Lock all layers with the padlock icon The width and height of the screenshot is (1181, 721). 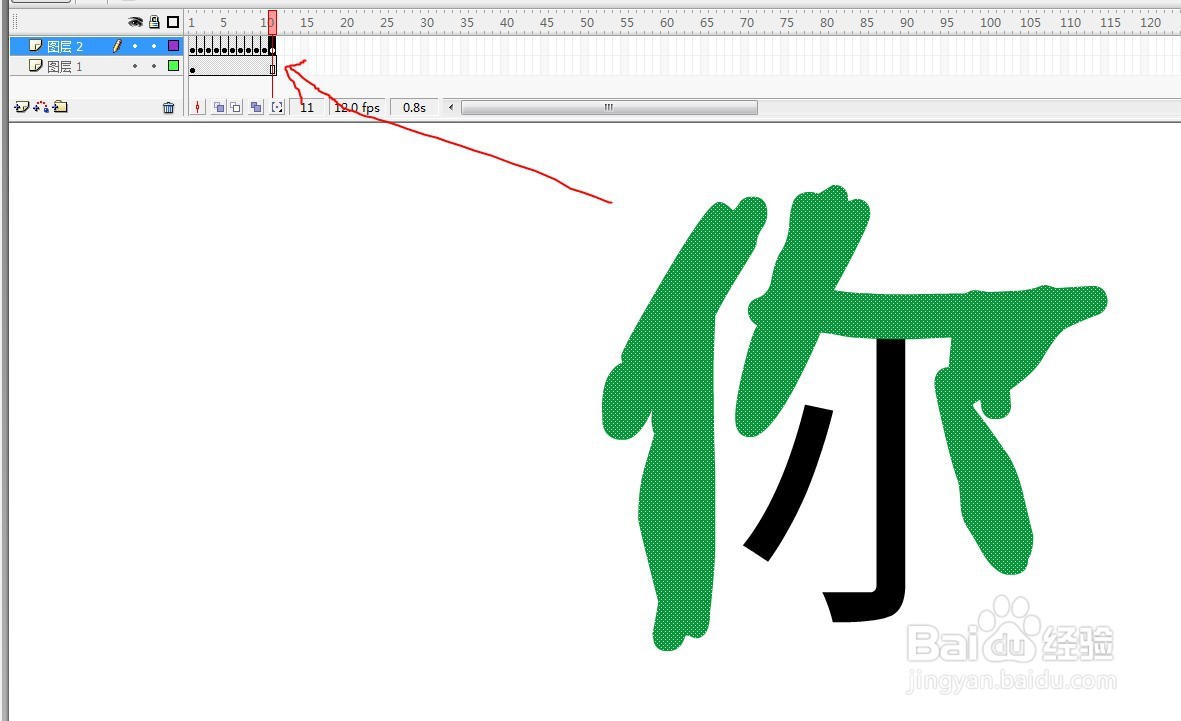point(154,21)
